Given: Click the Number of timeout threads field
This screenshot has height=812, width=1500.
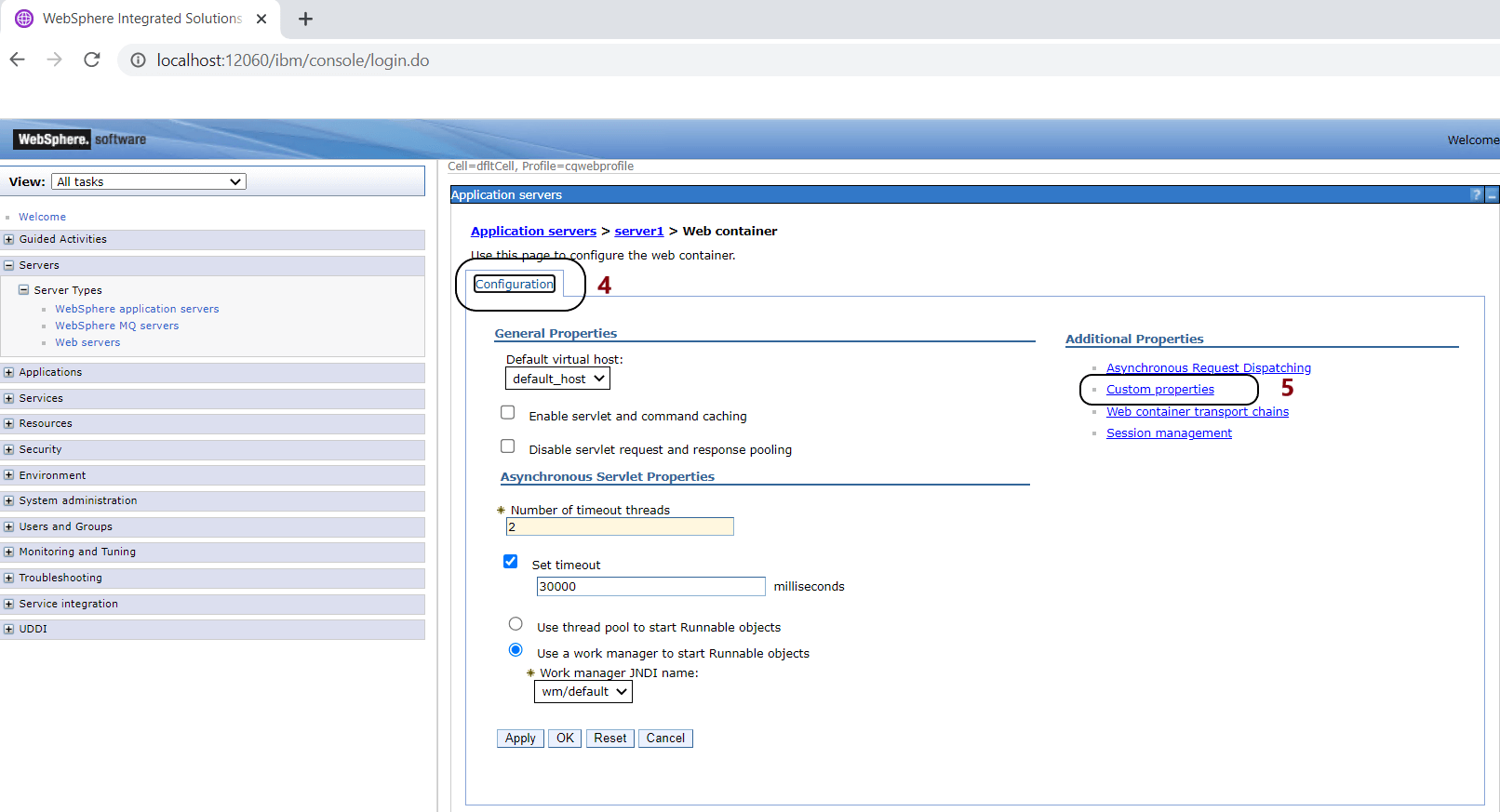Looking at the screenshot, I should coord(620,527).
